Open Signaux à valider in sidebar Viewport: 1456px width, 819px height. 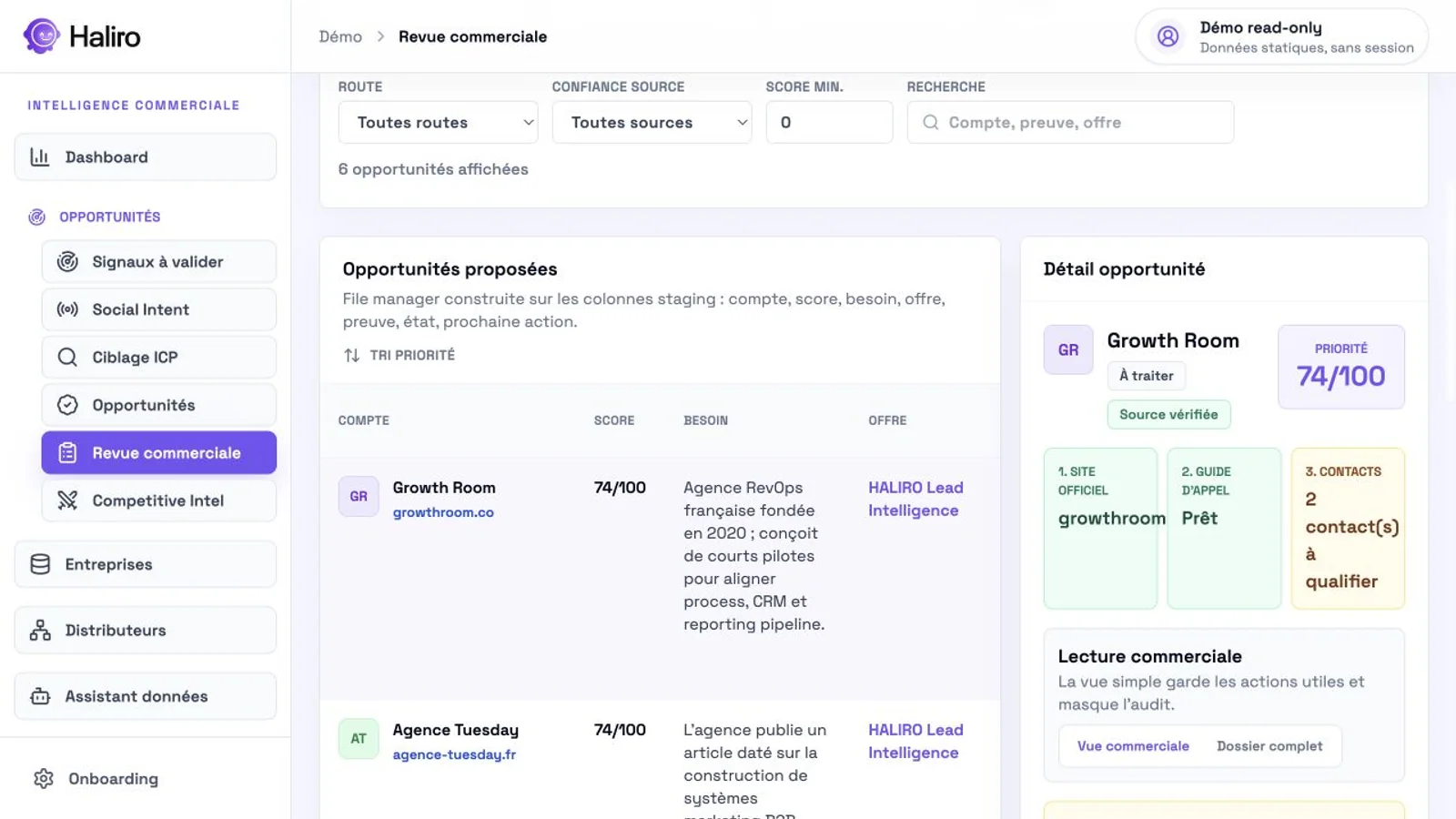coord(159,262)
